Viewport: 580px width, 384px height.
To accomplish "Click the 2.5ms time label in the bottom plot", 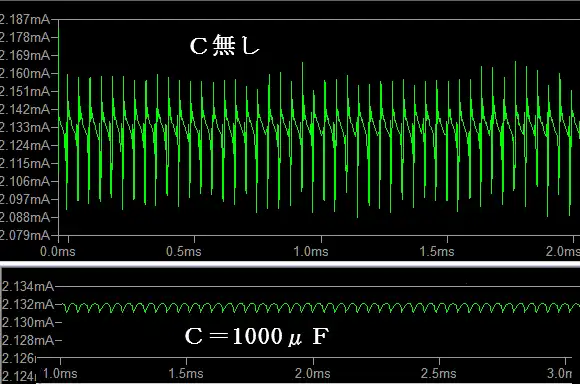I will click(x=439, y=373).
